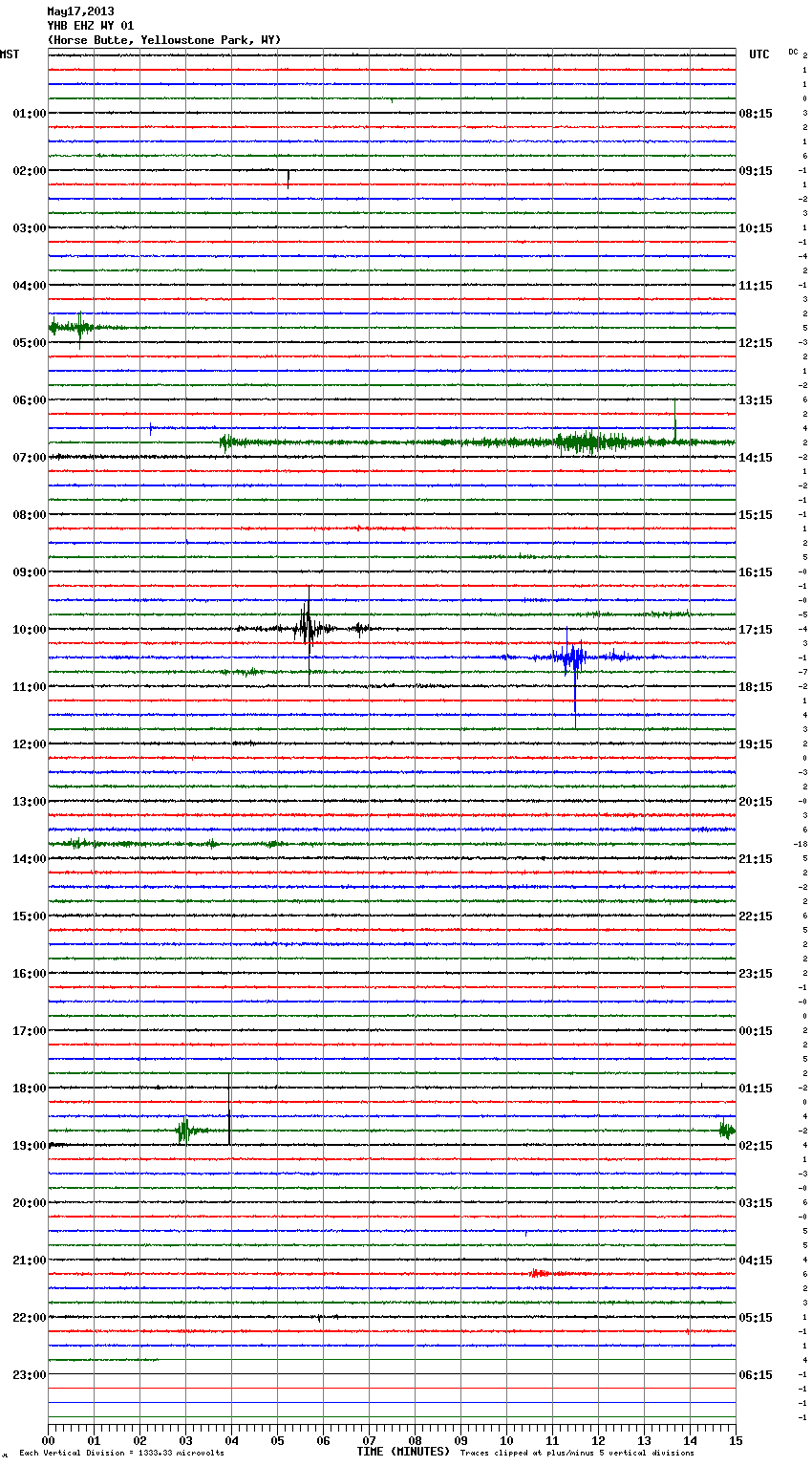Image resolution: width=812 pixels, height=1466 pixels.
Task: Click the UTC column header
Action: click(759, 54)
